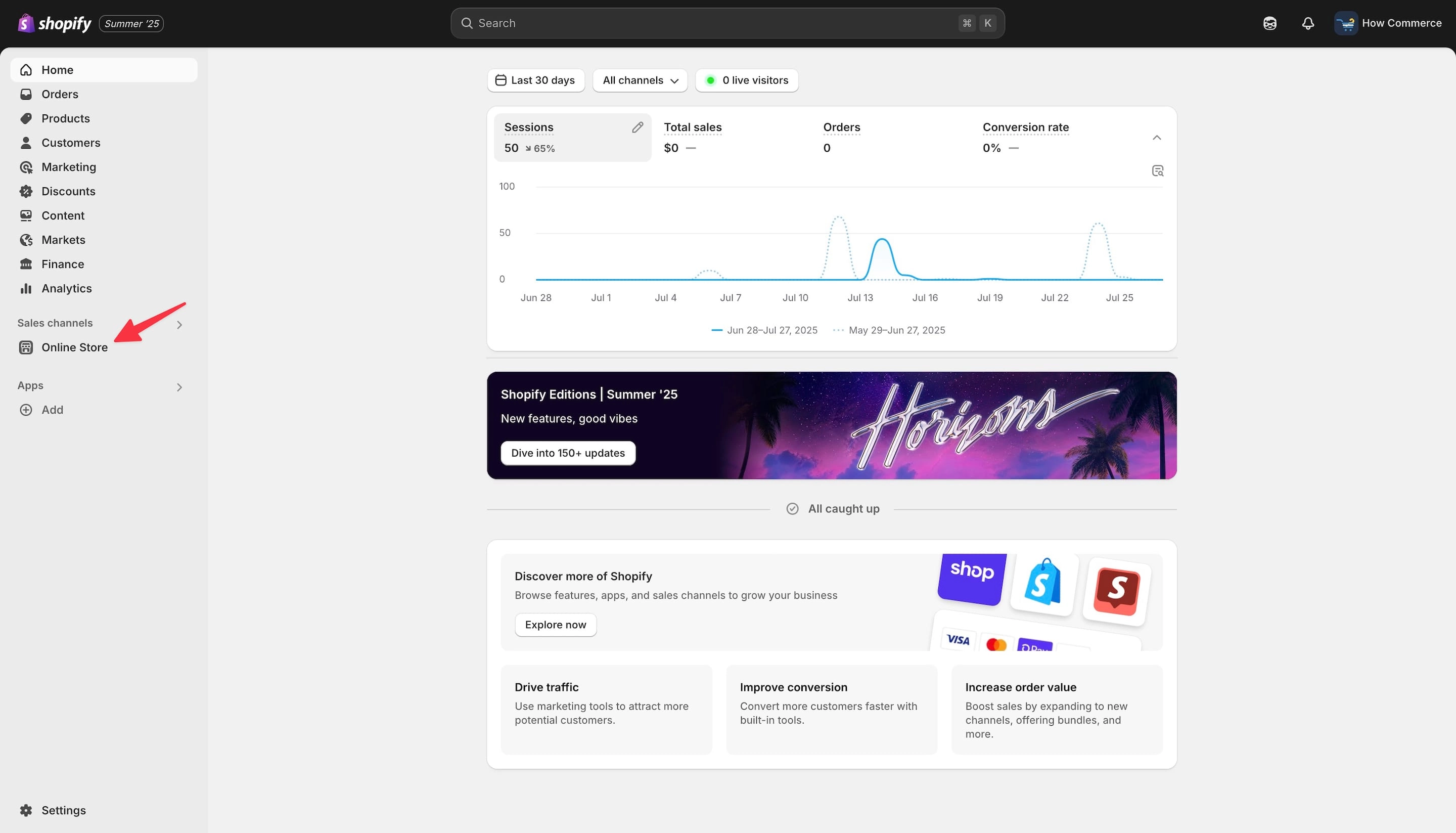The height and width of the screenshot is (833, 1456).
Task: Click the How Commerce store avatar
Action: click(1346, 23)
